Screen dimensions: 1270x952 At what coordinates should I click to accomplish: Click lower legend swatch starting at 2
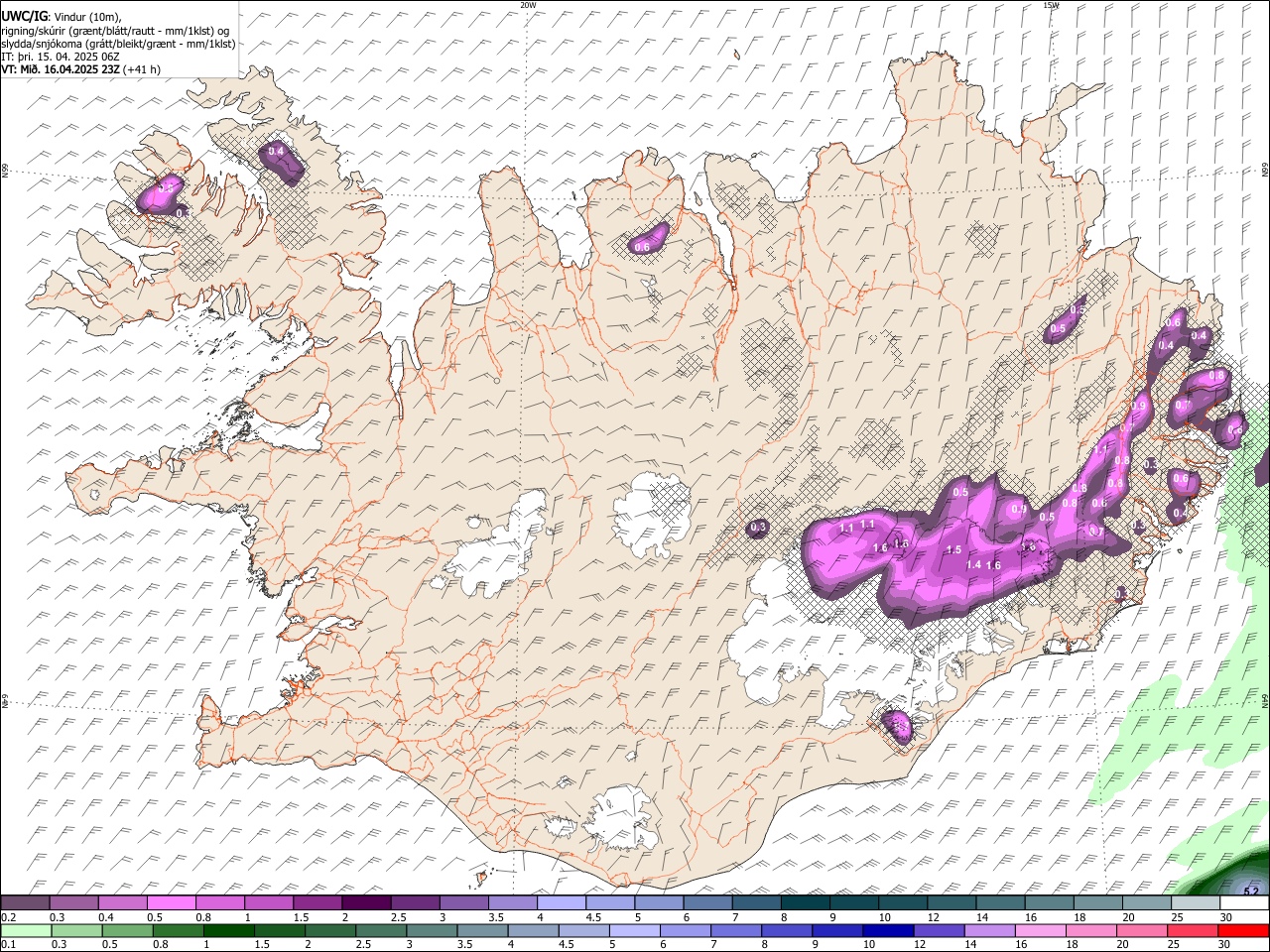coord(329,931)
